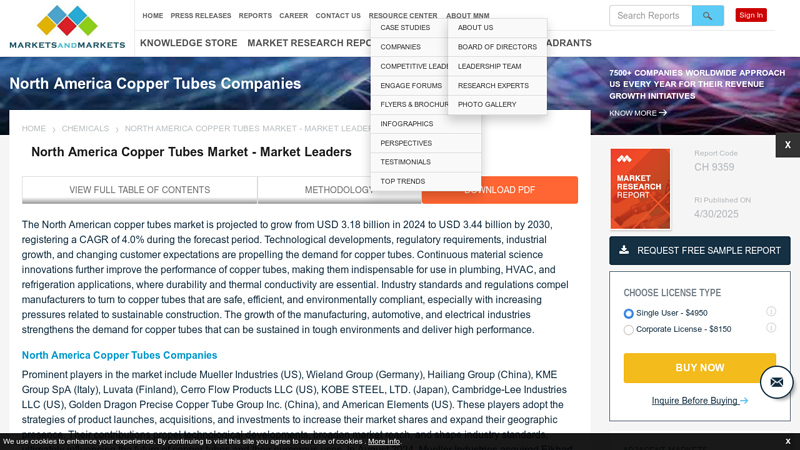Viewport: 800px width, 450px height.
Task: Click North America Copper Tubes Companies heading link
Action: [x=119, y=356]
